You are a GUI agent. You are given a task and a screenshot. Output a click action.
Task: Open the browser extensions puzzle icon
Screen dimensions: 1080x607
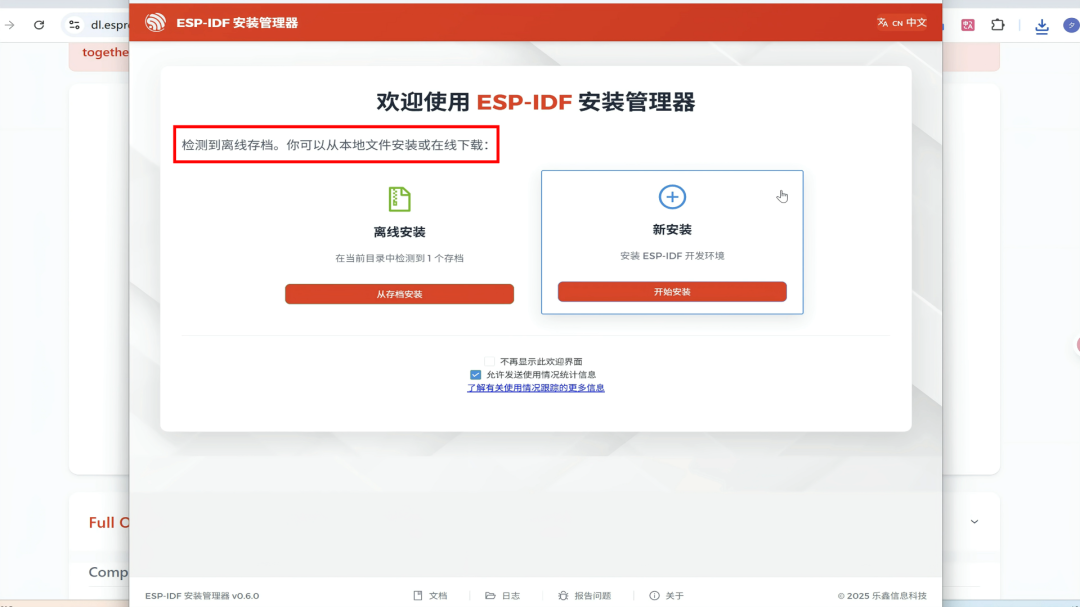point(998,25)
